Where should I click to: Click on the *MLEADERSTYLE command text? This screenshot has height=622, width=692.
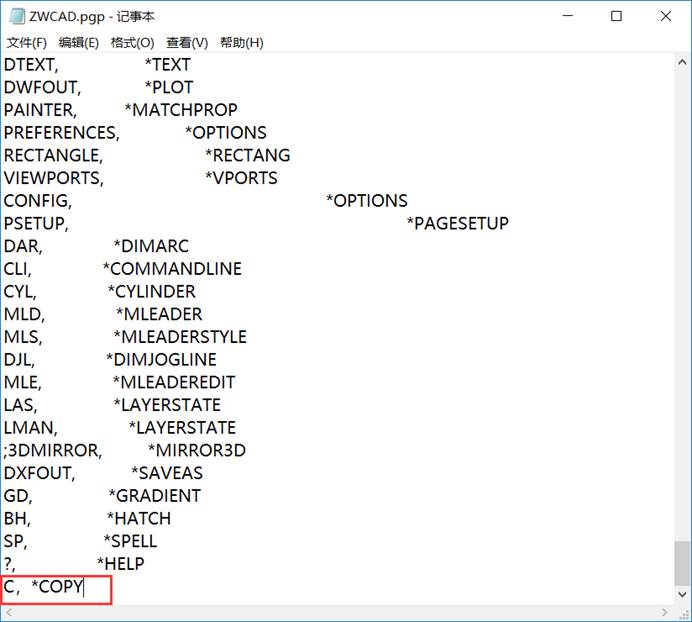pos(180,337)
